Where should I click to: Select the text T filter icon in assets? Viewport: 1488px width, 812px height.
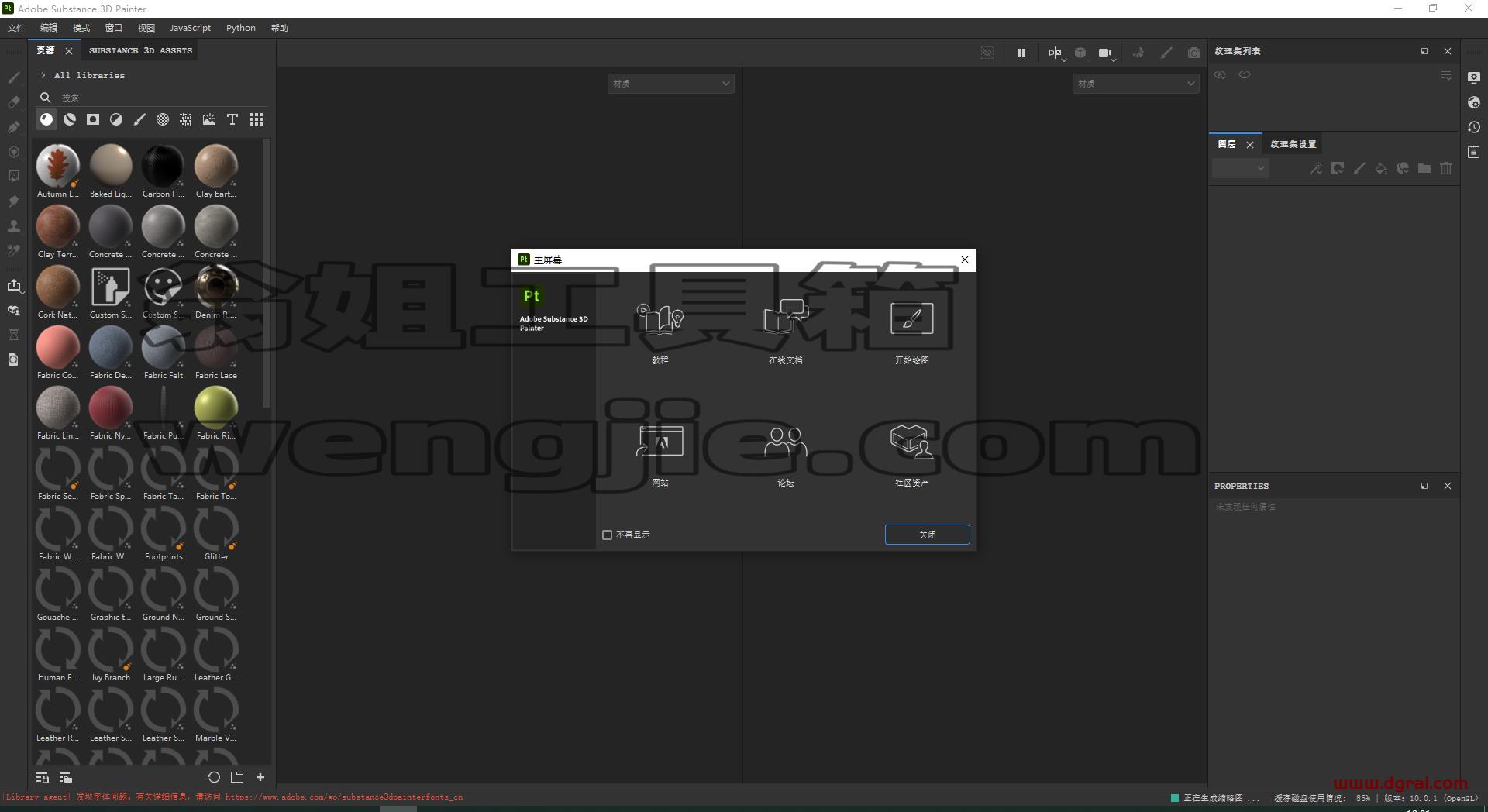[x=232, y=119]
